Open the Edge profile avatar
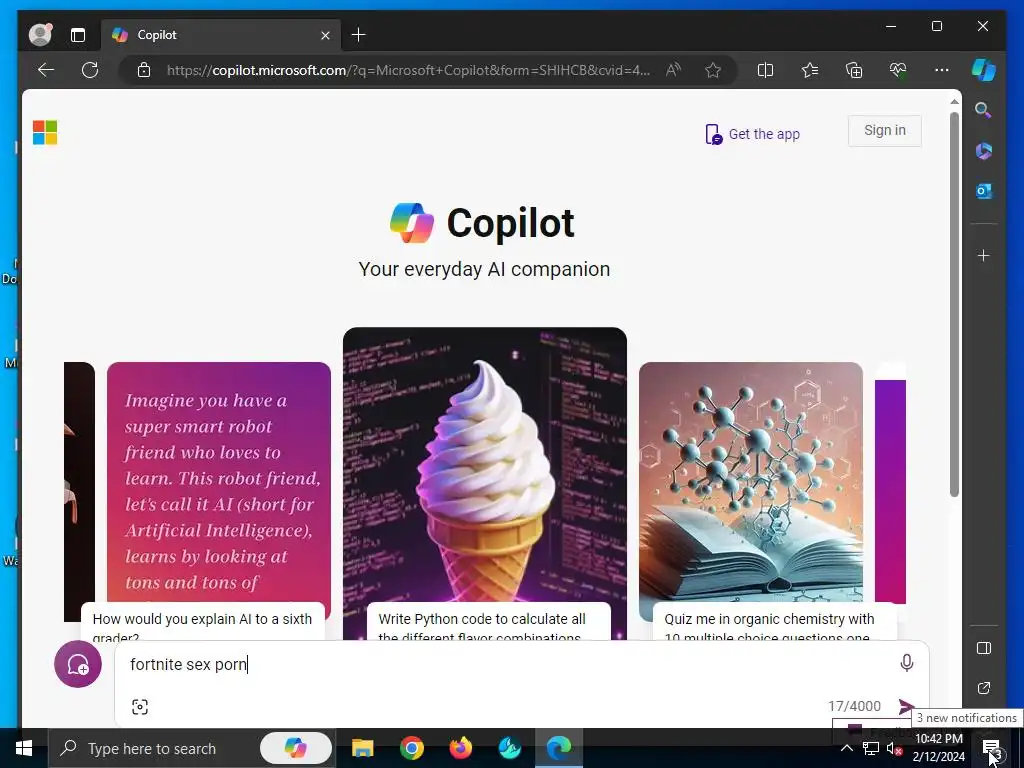This screenshot has width=1024, height=768. [x=40, y=35]
